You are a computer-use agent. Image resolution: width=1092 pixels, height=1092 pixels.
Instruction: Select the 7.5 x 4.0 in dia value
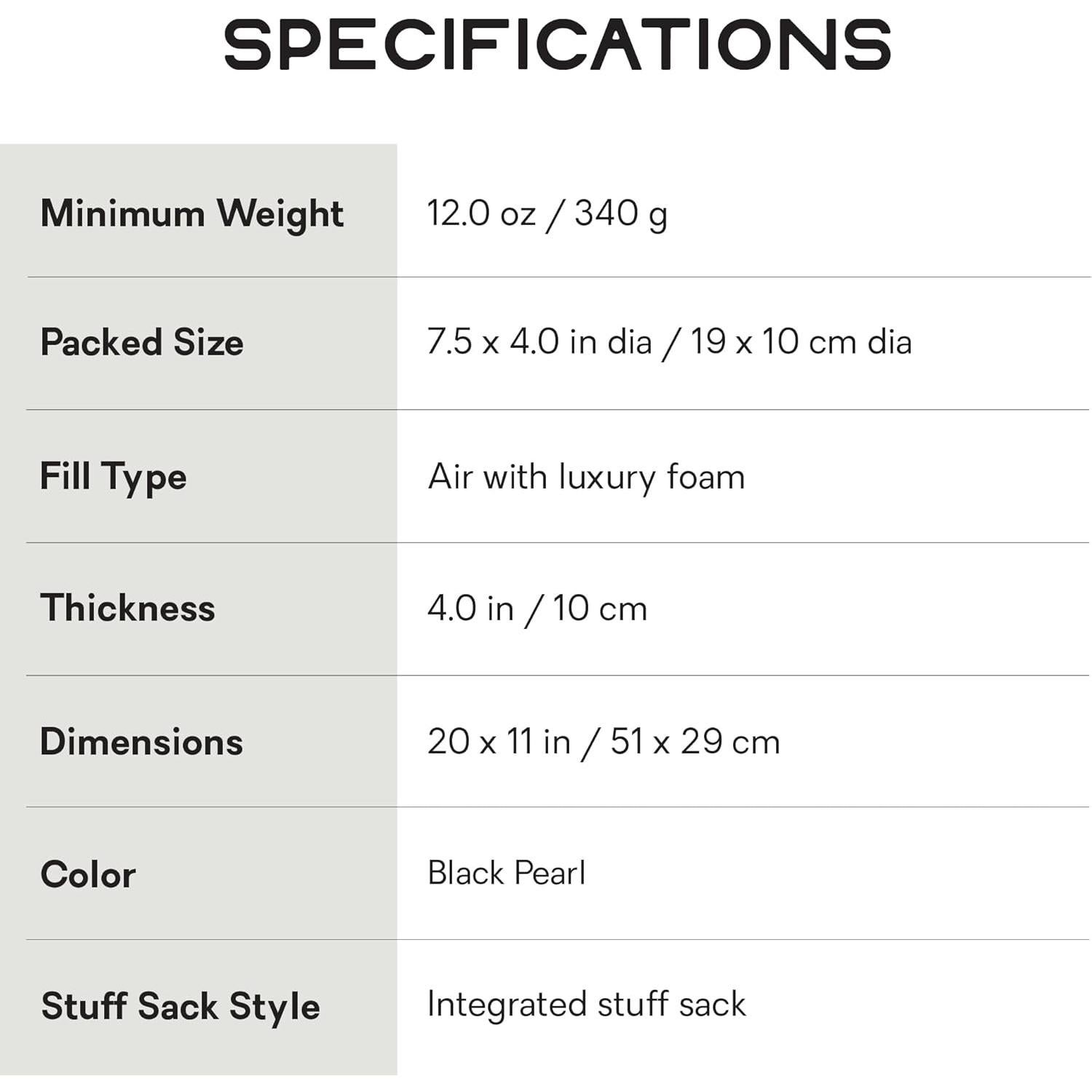(539, 341)
